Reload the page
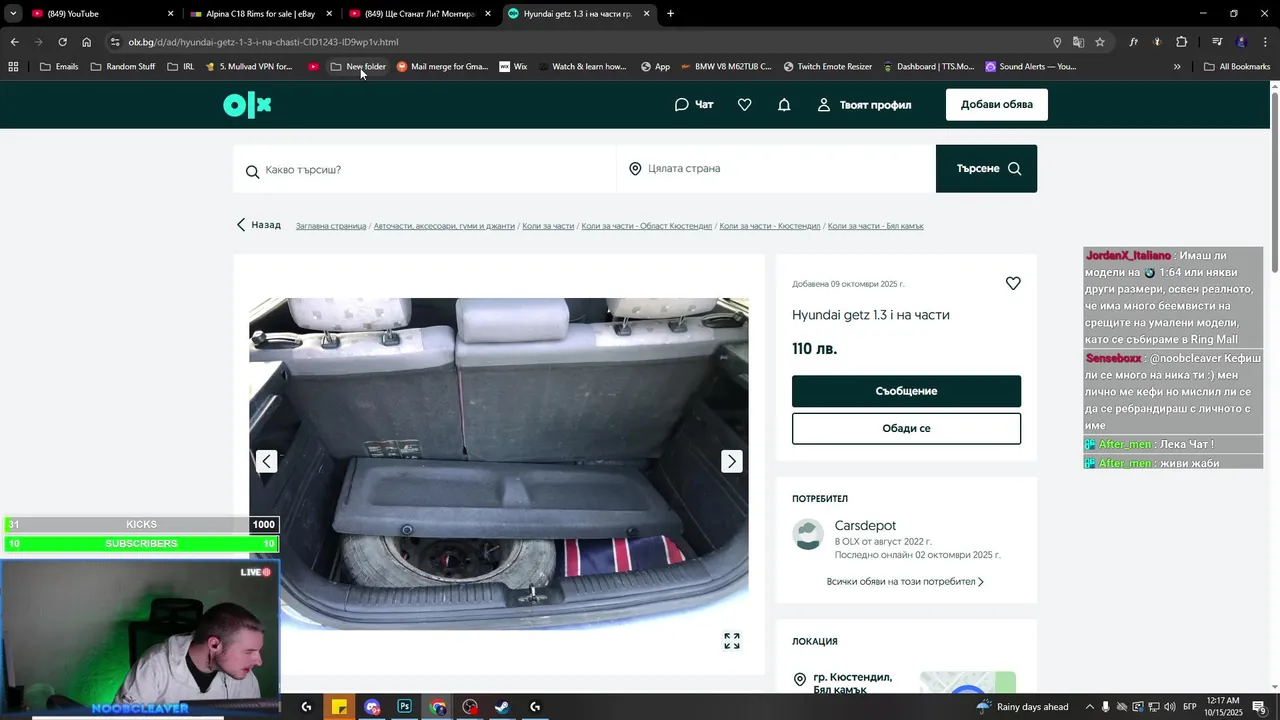Image resolution: width=1280 pixels, height=720 pixels. point(62,42)
